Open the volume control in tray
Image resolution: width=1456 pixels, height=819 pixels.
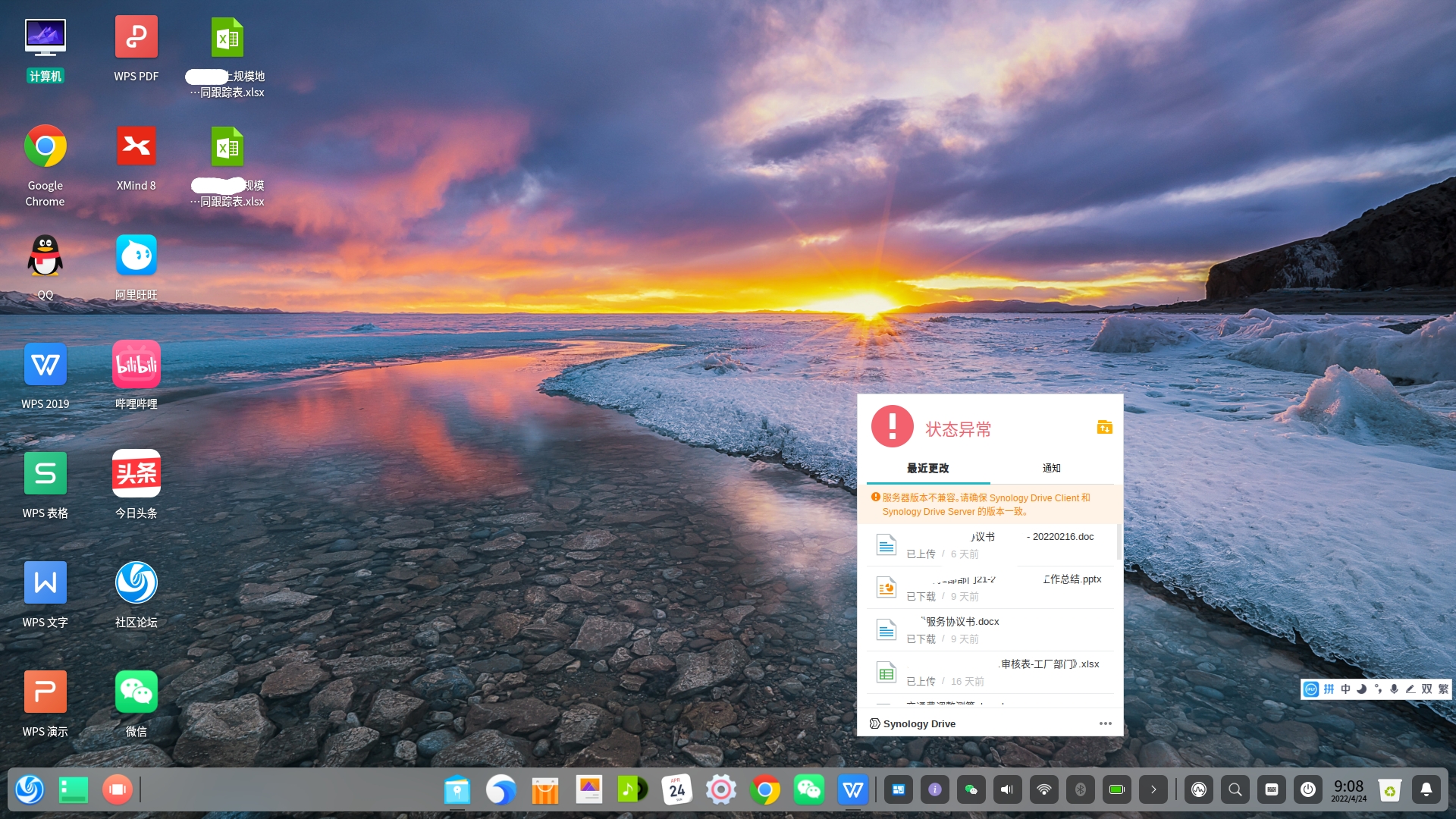(x=1007, y=789)
